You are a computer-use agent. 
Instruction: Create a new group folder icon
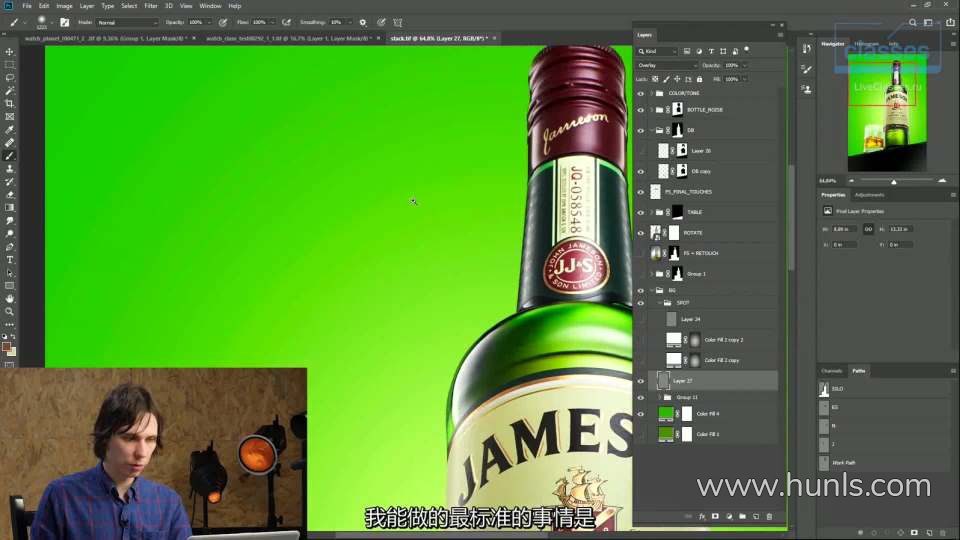tap(742, 517)
